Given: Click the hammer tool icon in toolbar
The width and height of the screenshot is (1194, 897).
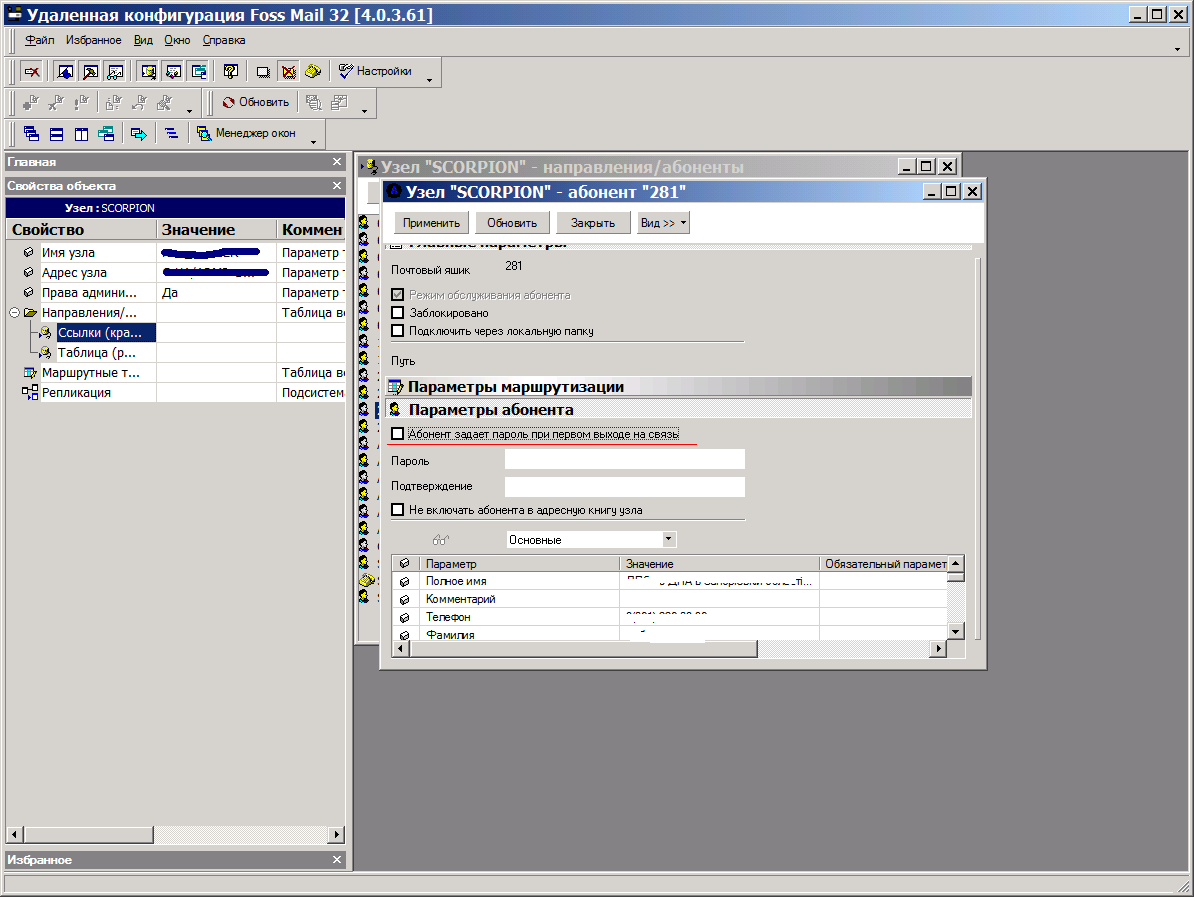Looking at the screenshot, I should pos(90,72).
